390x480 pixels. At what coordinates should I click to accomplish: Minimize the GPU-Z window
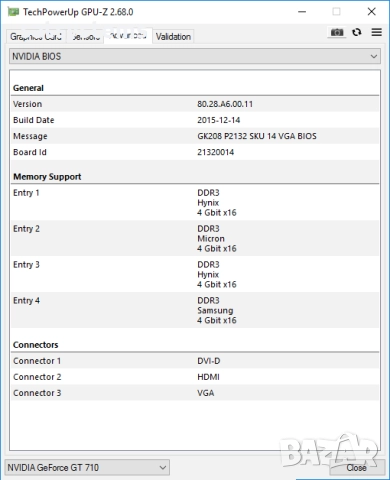[302, 12]
